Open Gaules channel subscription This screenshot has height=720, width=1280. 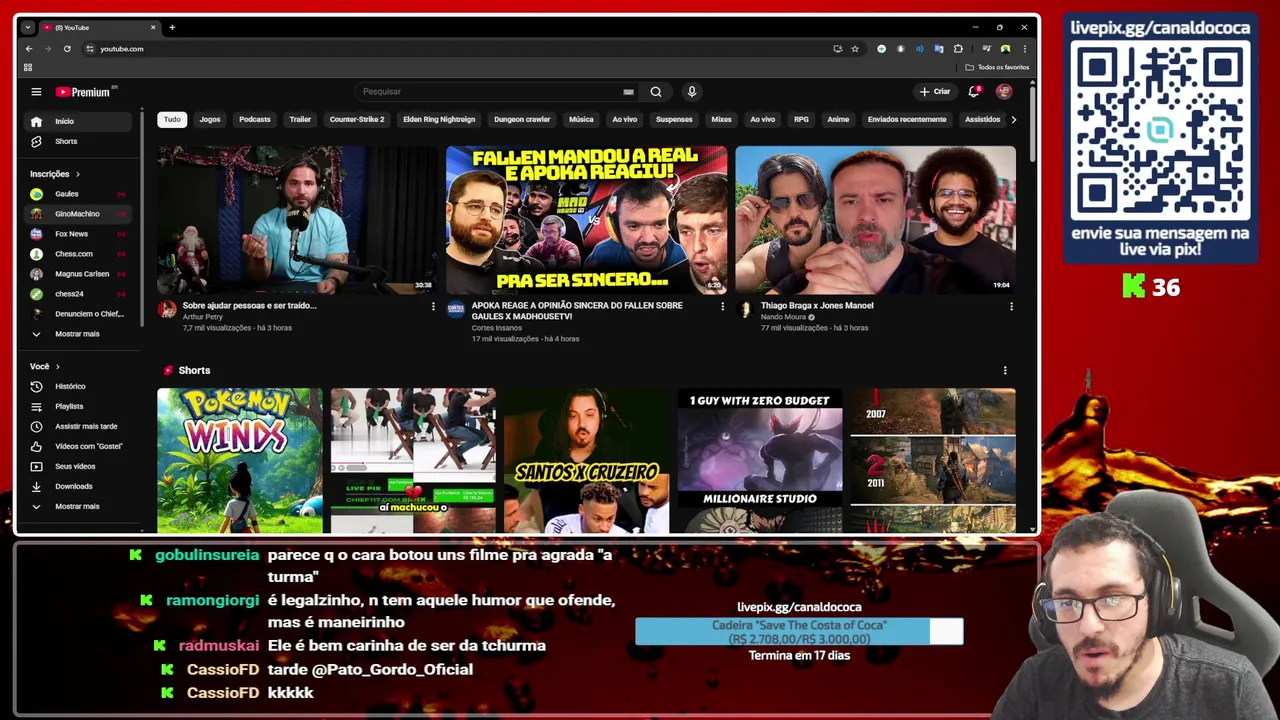pyautogui.click(x=78, y=194)
